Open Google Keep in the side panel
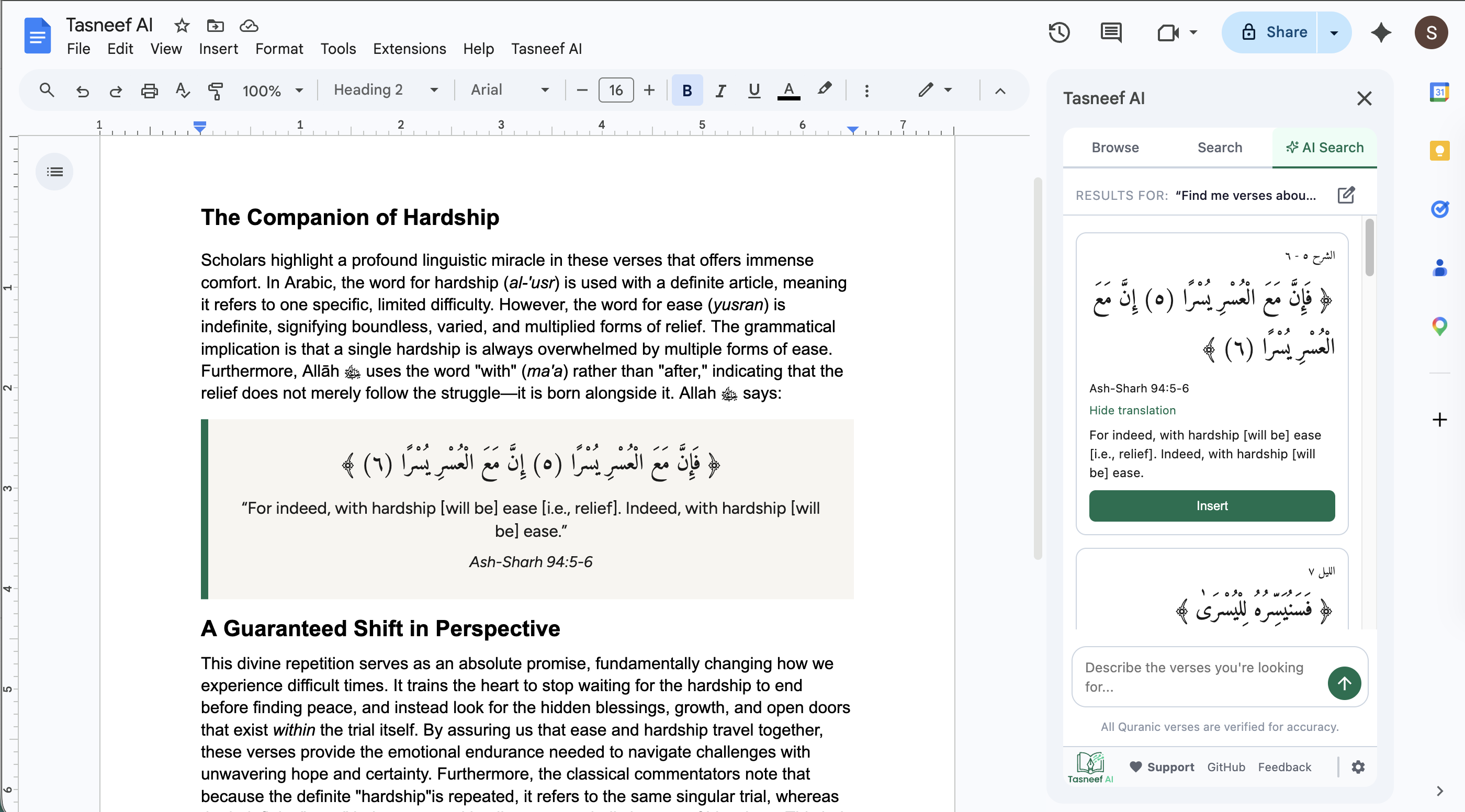 [1439, 151]
